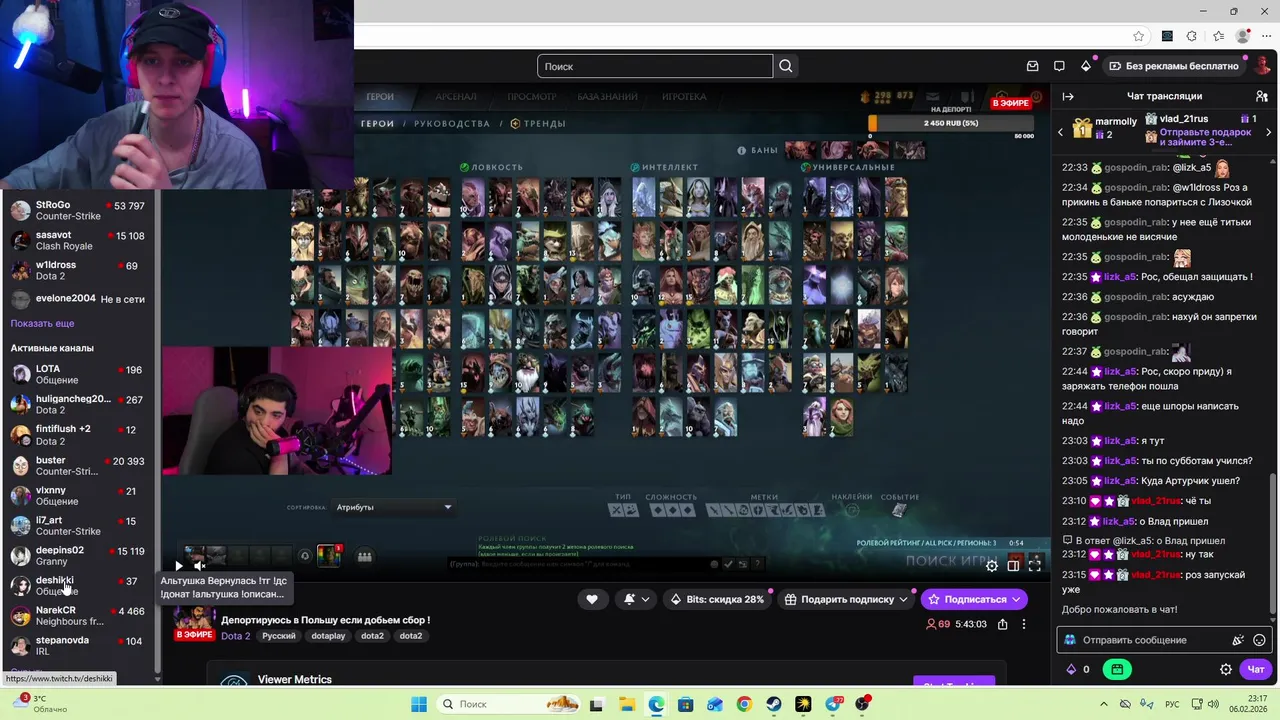This screenshot has height=720, width=1280.
Task: Open the three-dot stream options menu
Action: point(1024,624)
